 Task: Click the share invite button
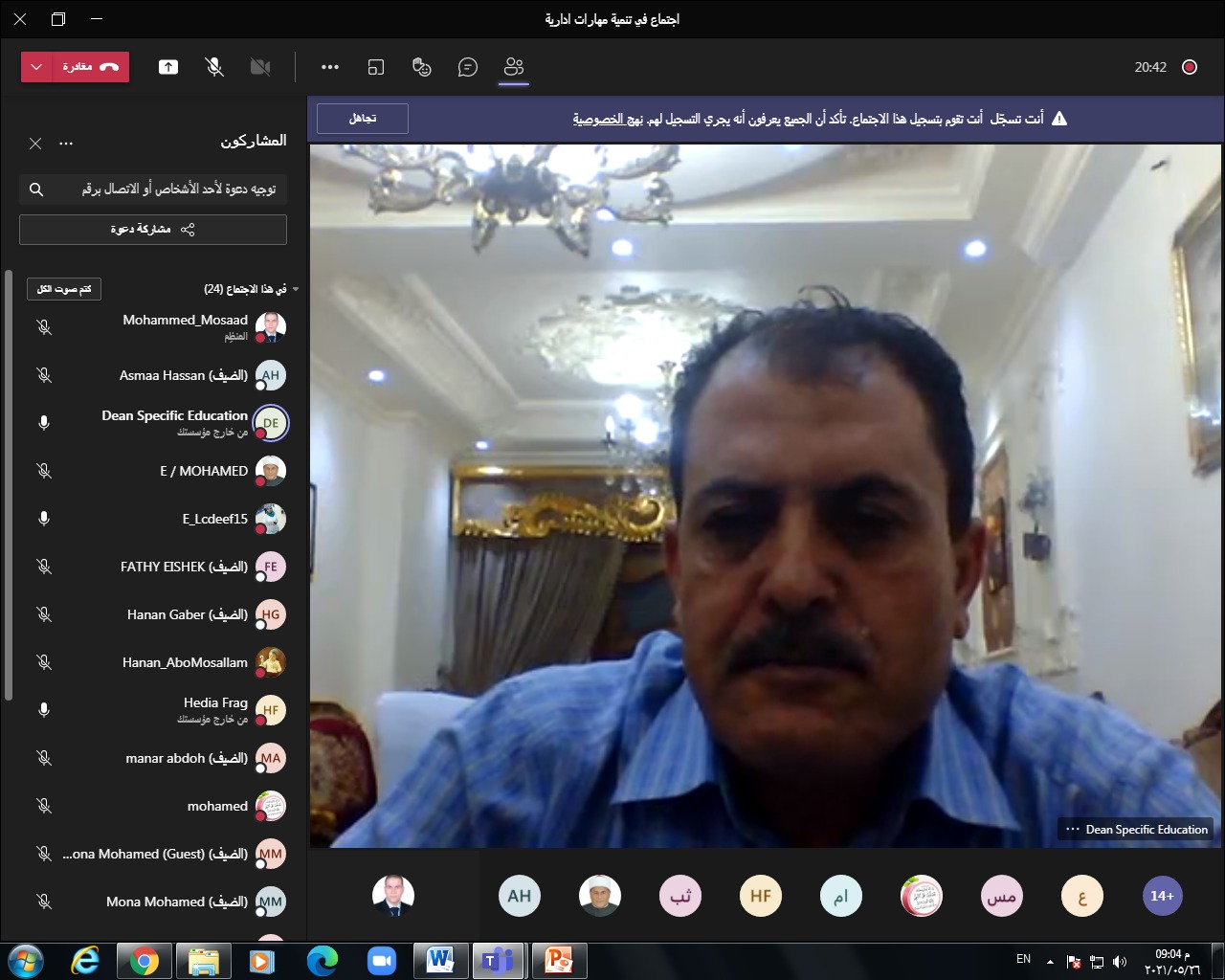153,230
